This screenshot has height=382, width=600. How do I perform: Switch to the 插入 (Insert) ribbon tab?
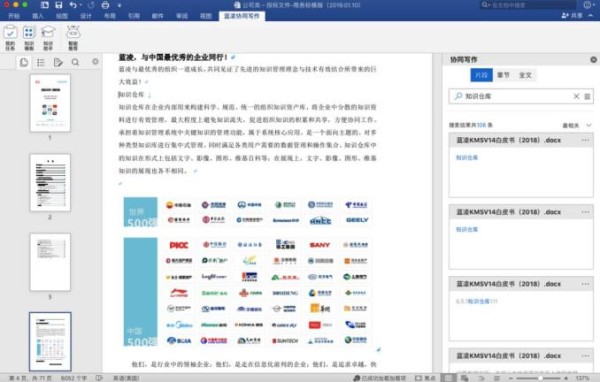click(x=38, y=16)
